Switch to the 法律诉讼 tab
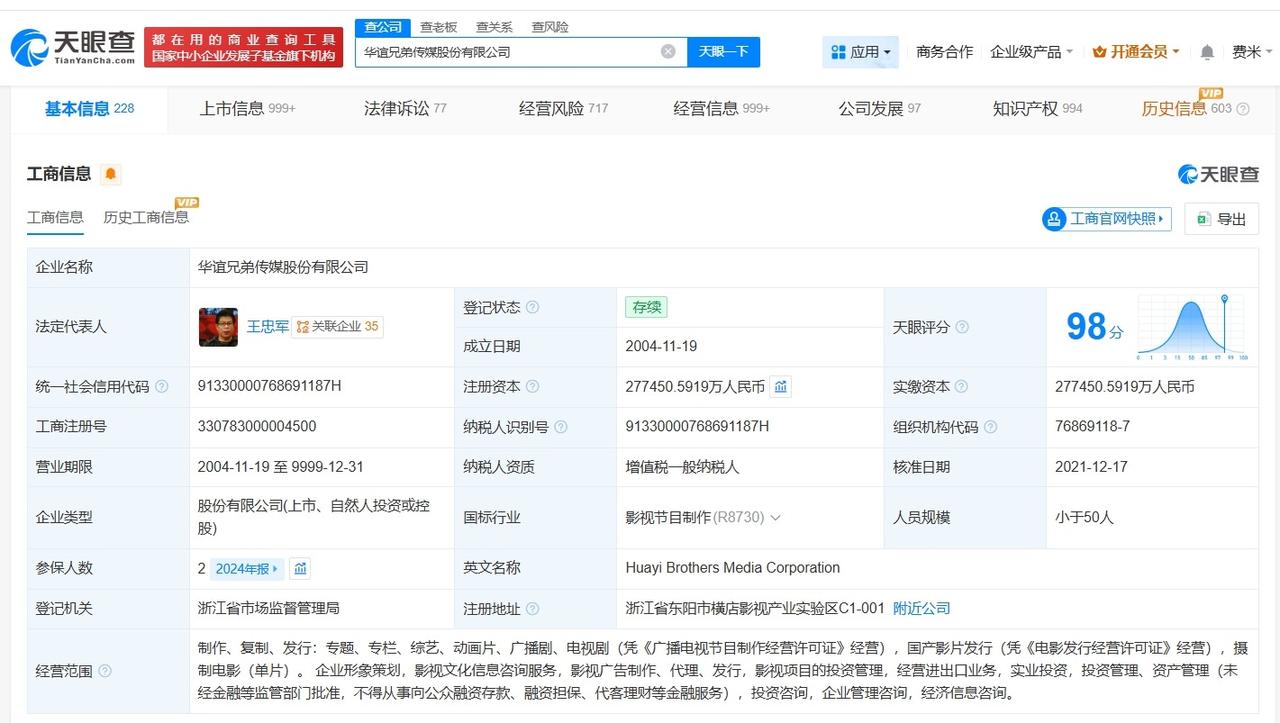This screenshot has height=723, width=1280. pos(404,108)
